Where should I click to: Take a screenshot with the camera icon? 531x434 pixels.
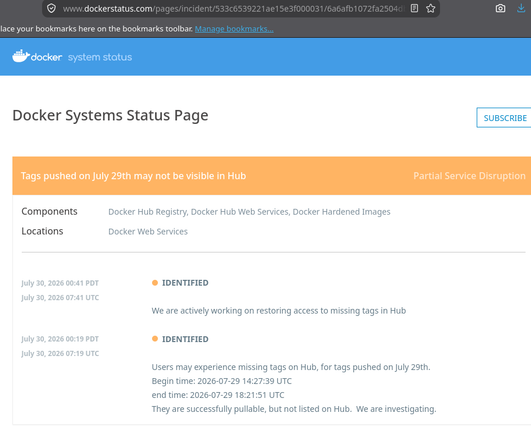[x=500, y=8]
